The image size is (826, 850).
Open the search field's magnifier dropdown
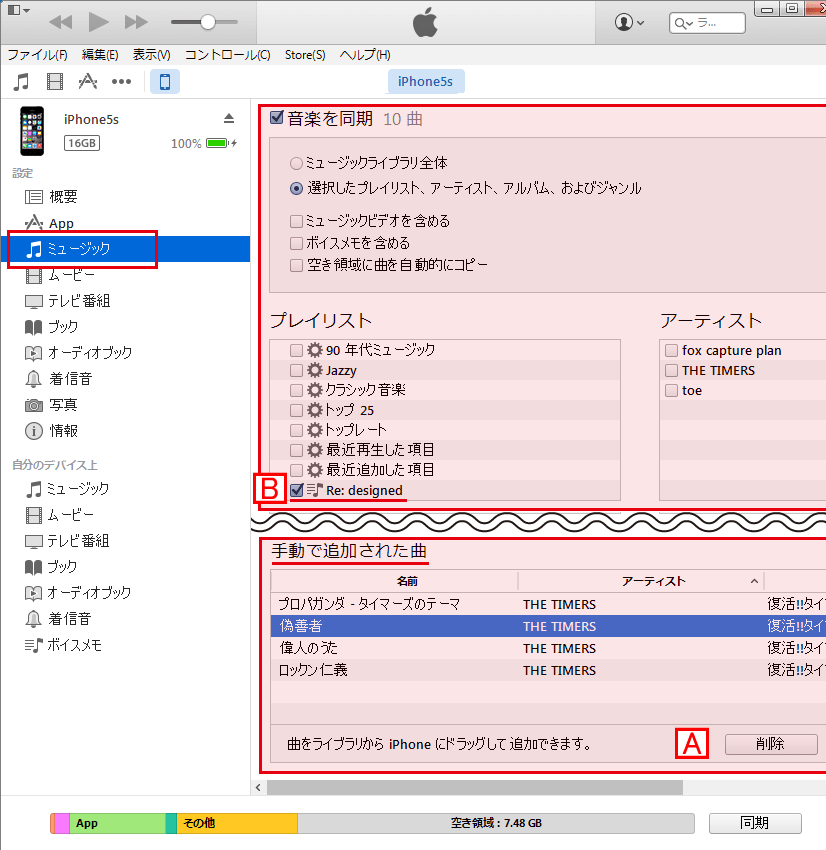point(684,22)
